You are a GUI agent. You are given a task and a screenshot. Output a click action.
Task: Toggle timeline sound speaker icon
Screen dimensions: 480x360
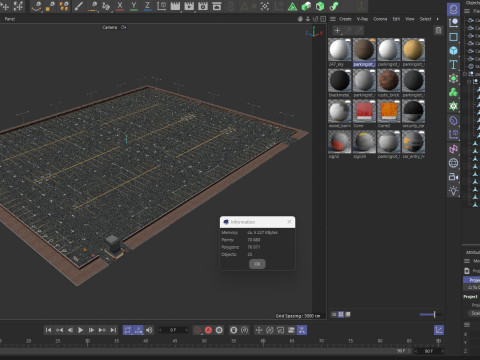[149, 330]
